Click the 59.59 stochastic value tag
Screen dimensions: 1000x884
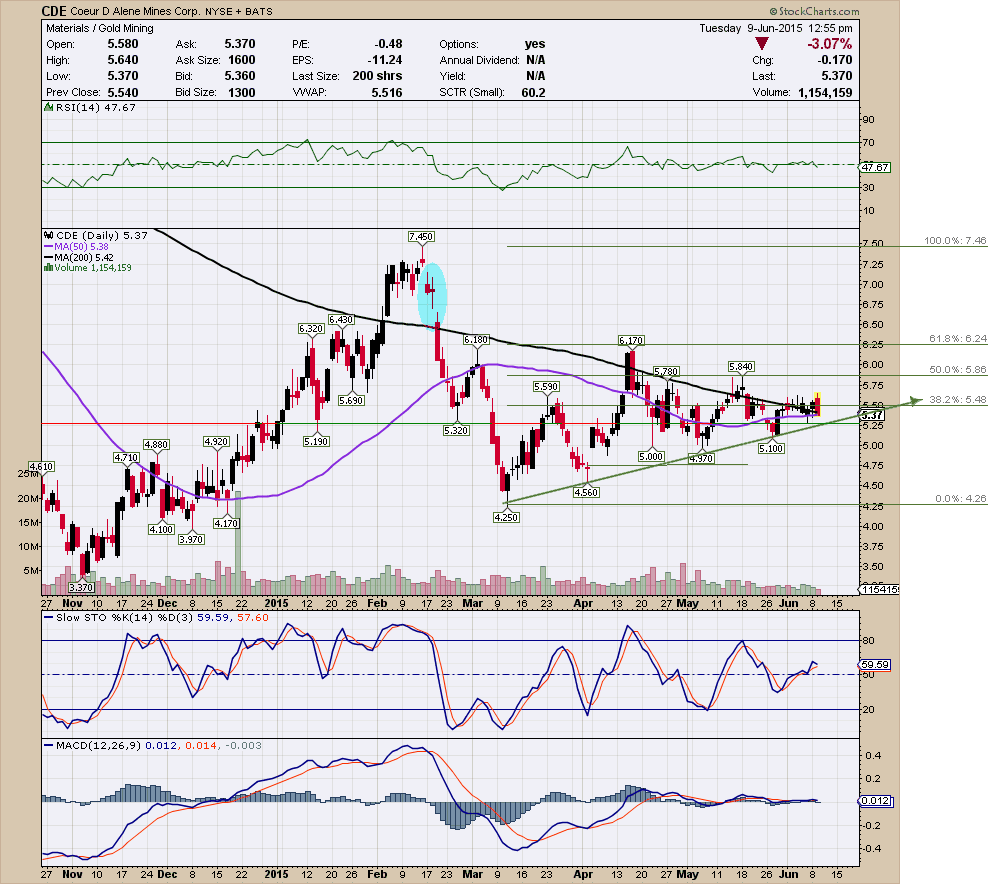click(x=874, y=665)
